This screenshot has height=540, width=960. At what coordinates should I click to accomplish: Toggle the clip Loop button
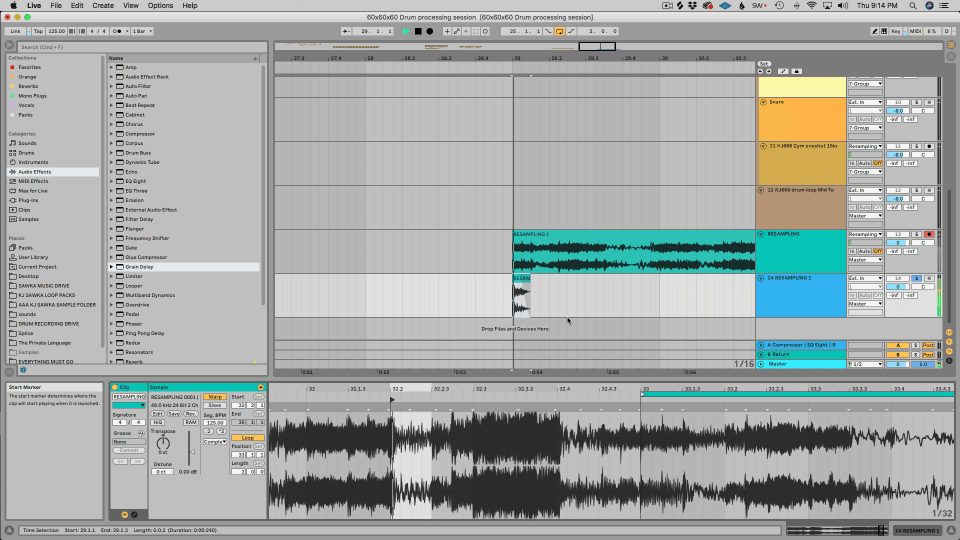248,438
